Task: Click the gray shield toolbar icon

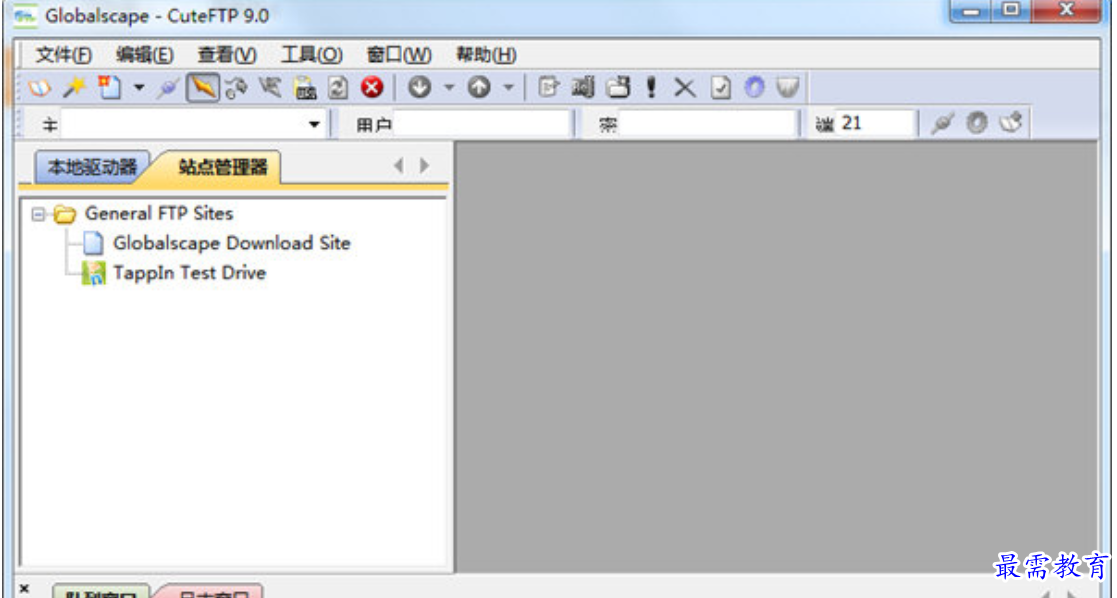Action: click(787, 88)
